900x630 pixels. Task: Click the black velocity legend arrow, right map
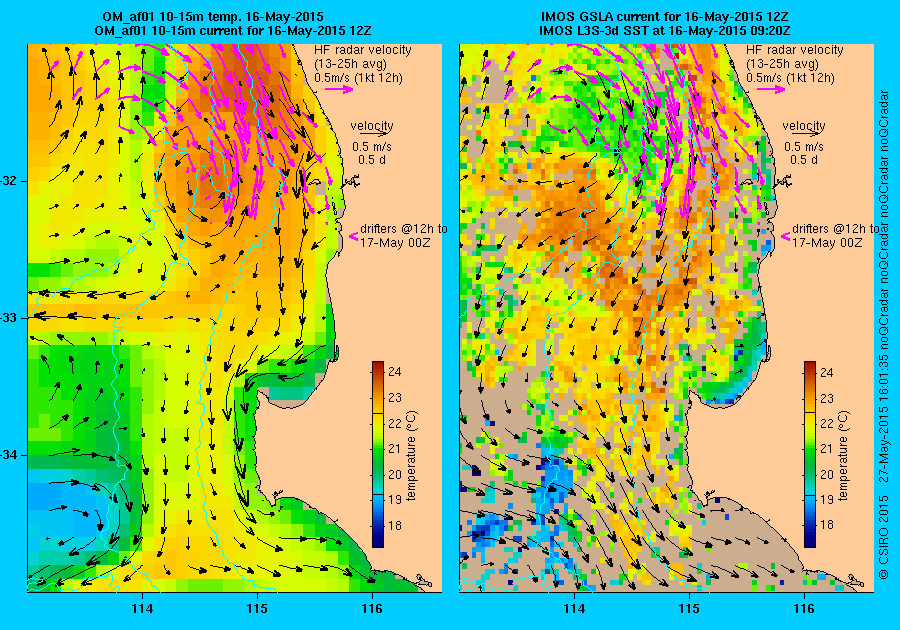pos(804,133)
